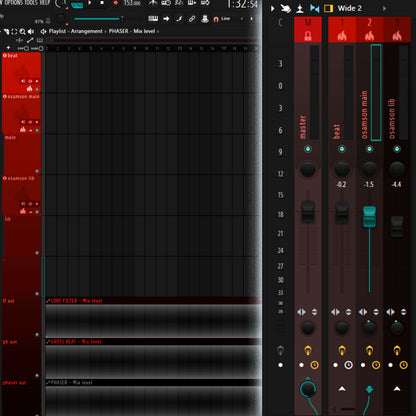Select mixer insert 2 flame header
This screenshot has width=416, height=416.
[x=369, y=30]
